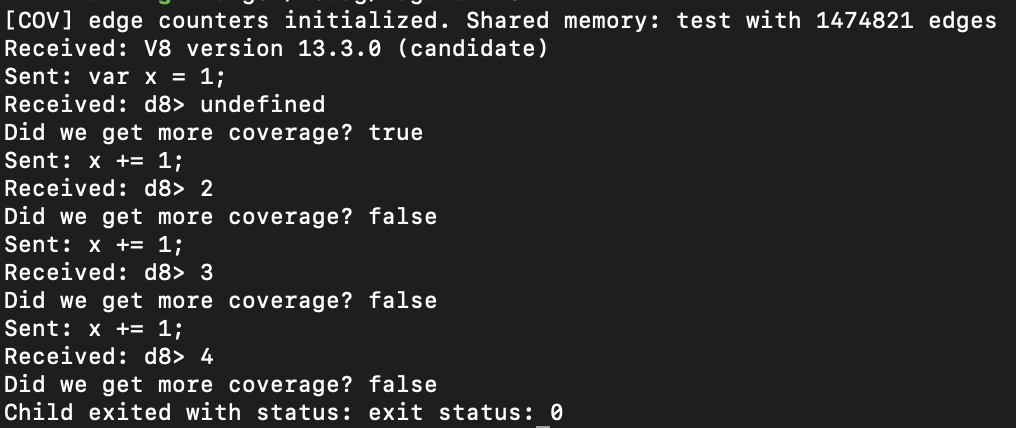Click the "undefined" output value
The height and width of the screenshot is (428, 1016).
pos(263,104)
